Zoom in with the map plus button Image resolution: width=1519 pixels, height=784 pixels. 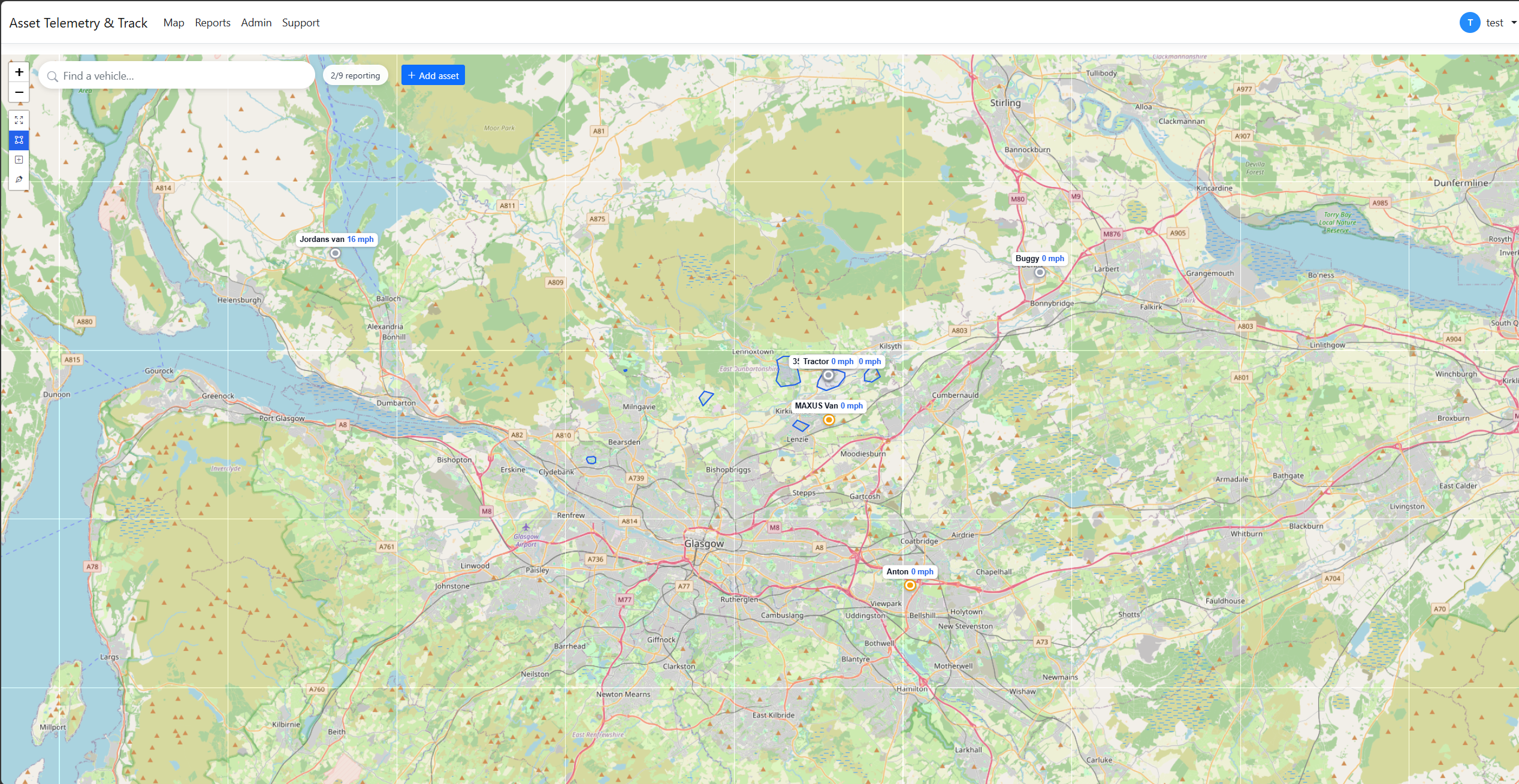[x=19, y=72]
